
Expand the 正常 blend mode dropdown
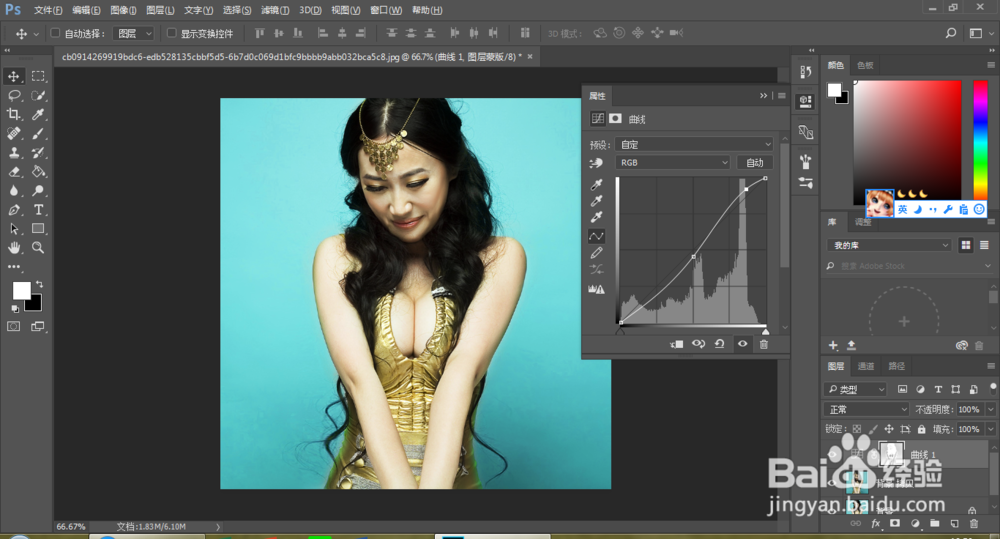(x=866, y=410)
